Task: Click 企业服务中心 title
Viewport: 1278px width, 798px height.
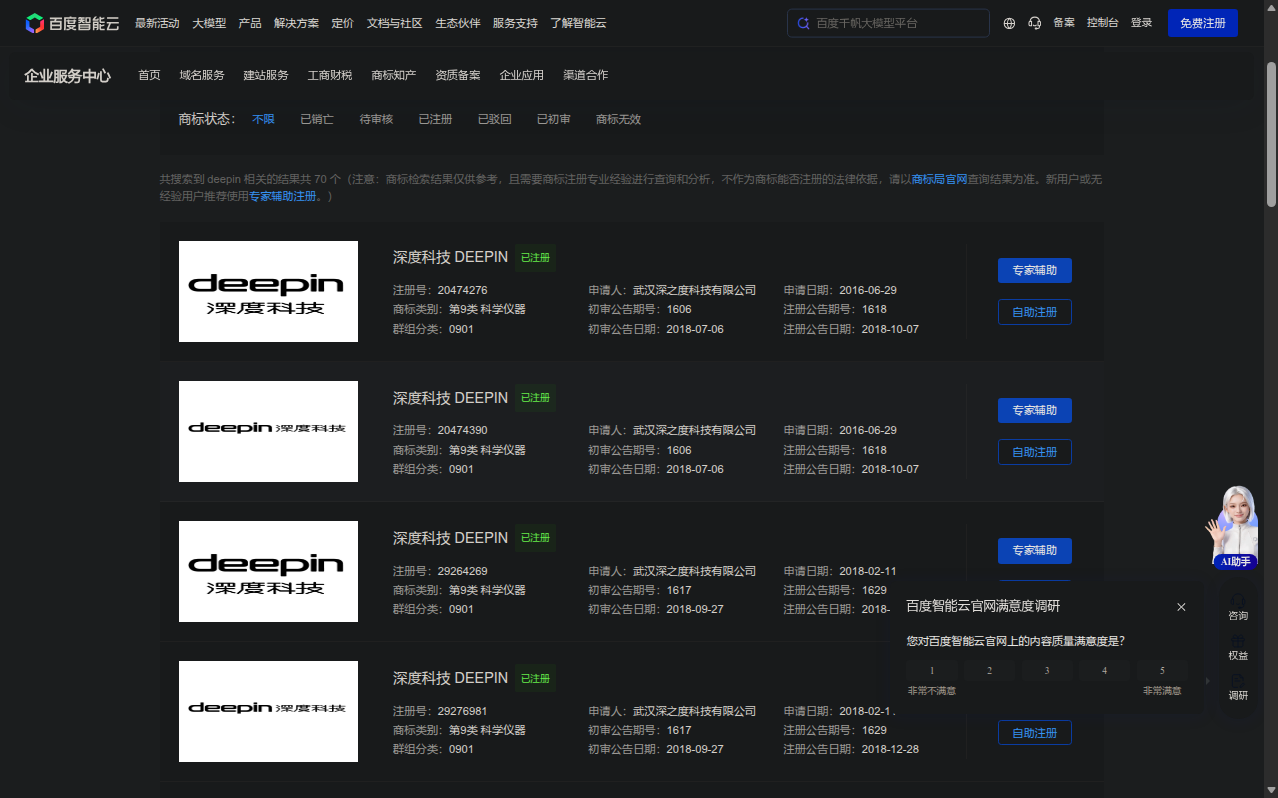Action: pyautogui.click(x=67, y=75)
